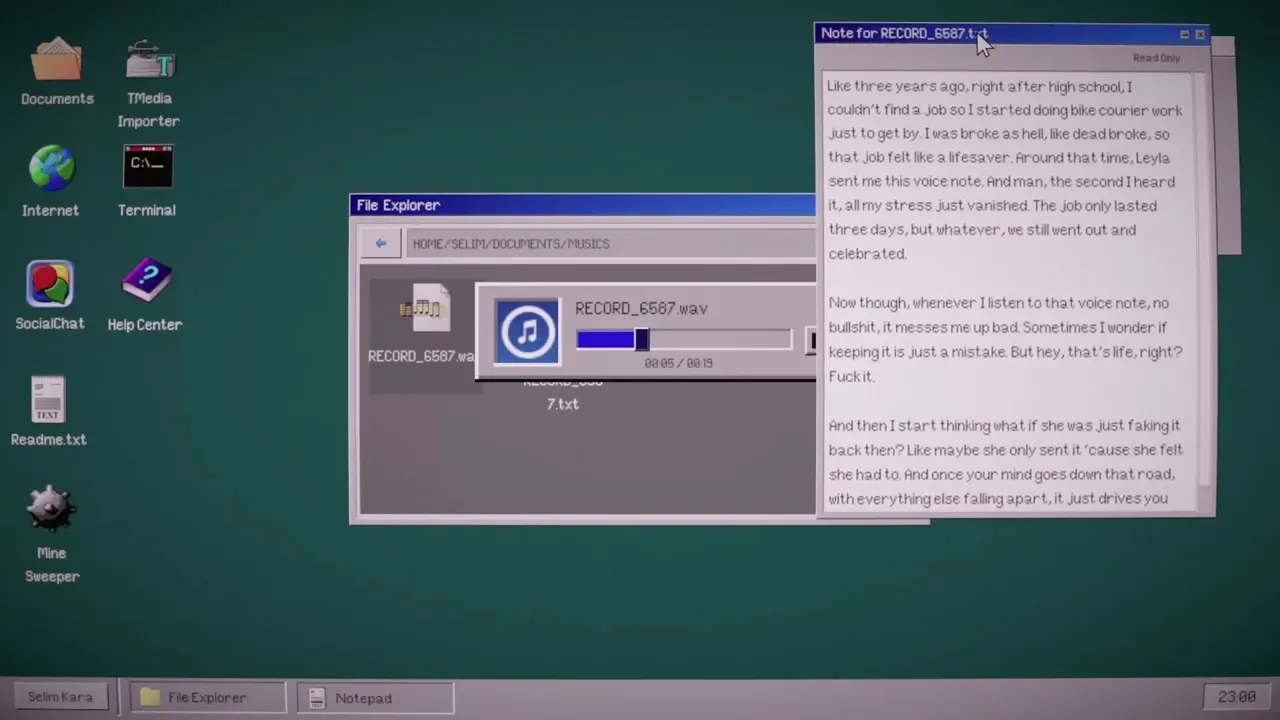The width and height of the screenshot is (1280, 720).
Task: Click the 00:05 / 00:19 playback time
Action: [x=678, y=363]
